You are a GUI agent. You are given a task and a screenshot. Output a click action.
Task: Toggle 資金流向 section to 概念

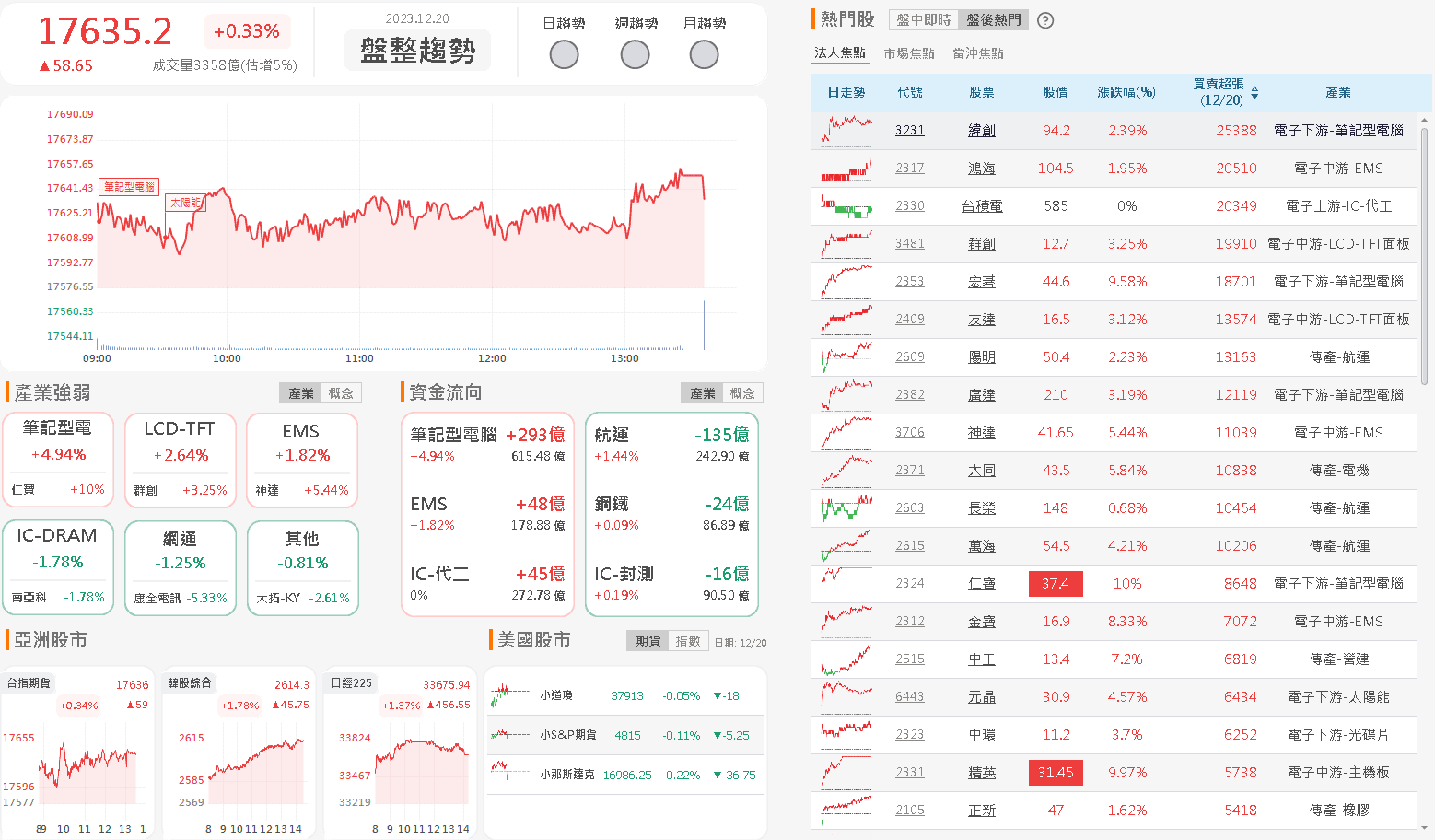coord(742,393)
